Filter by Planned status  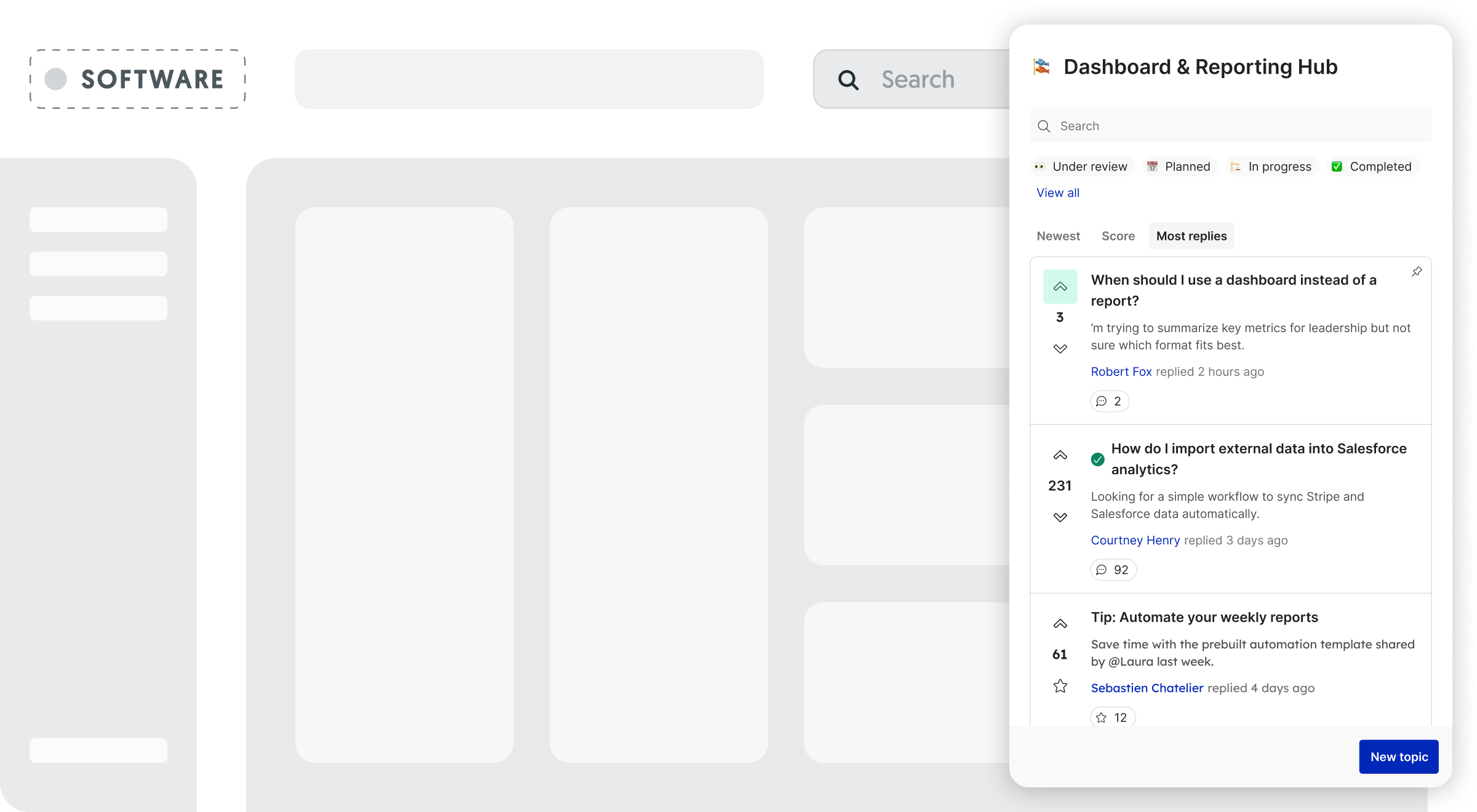[1180, 167]
